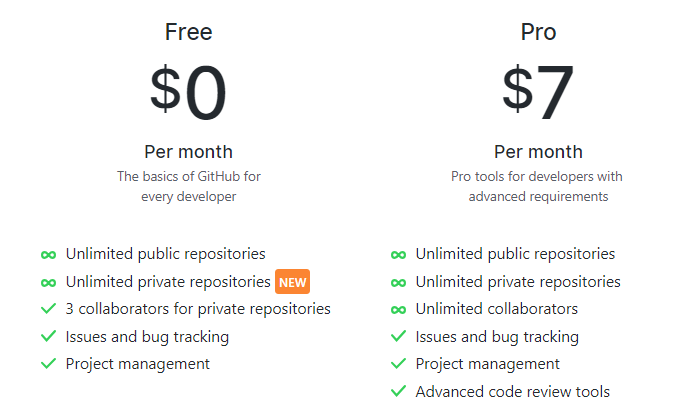
Task: Click the checkmark beside Advanced code review tools
Action: click(398, 392)
